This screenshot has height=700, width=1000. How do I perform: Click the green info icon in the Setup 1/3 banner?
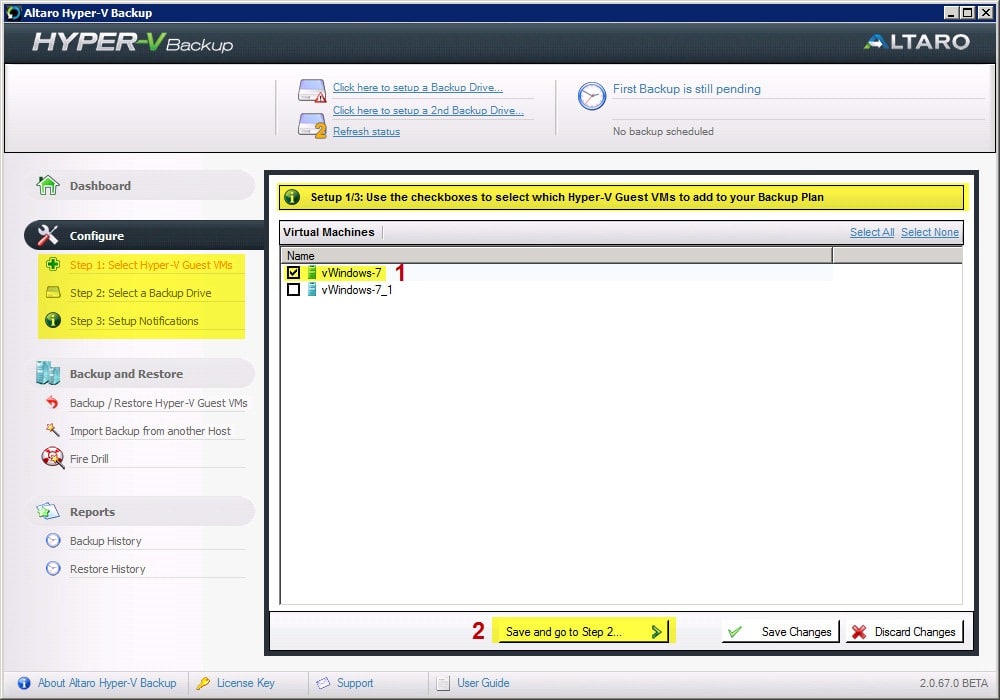click(x=292, y=197)
